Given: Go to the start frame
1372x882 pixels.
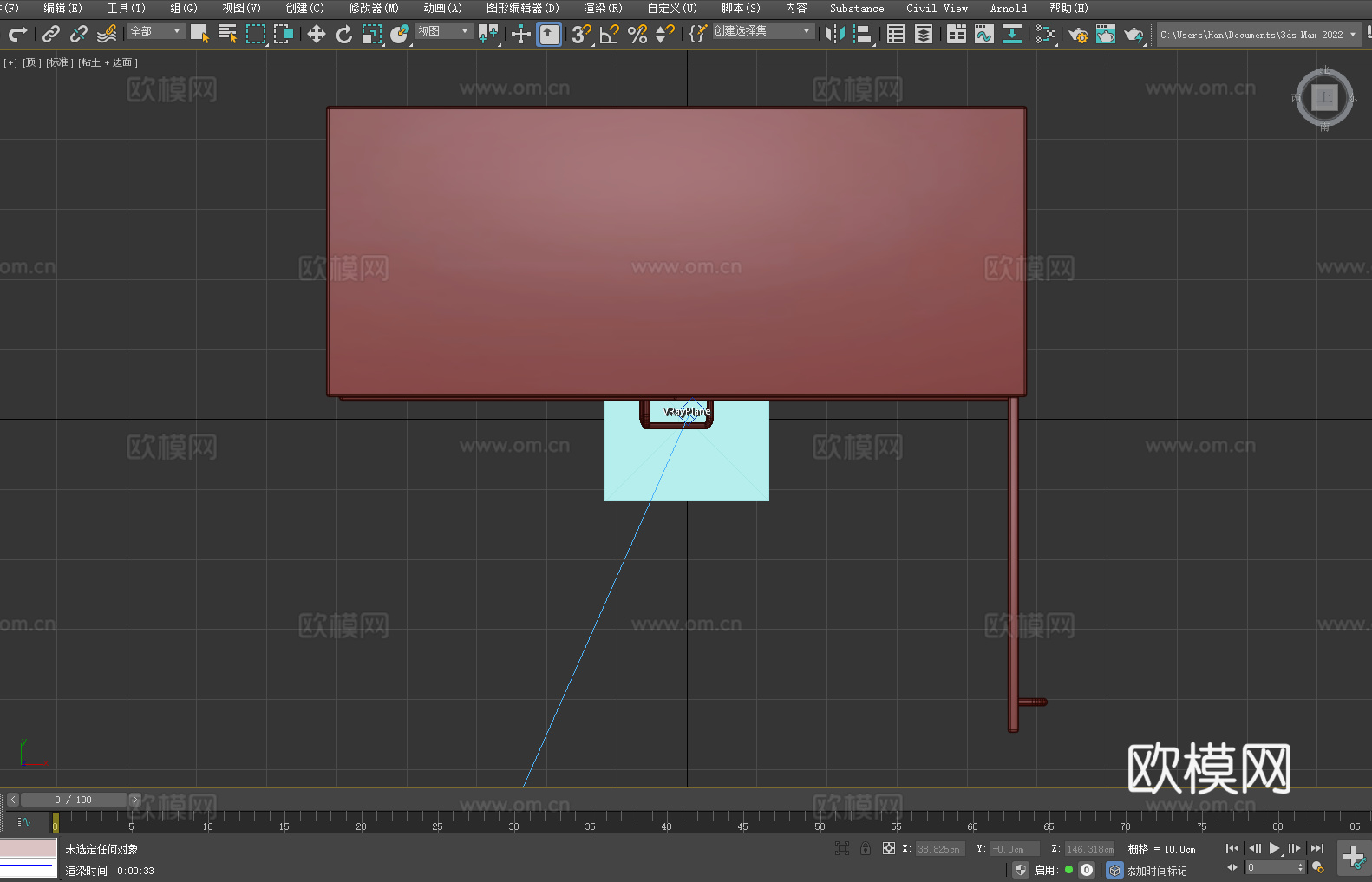Looking at the screenshot, I should point(1232,848).
